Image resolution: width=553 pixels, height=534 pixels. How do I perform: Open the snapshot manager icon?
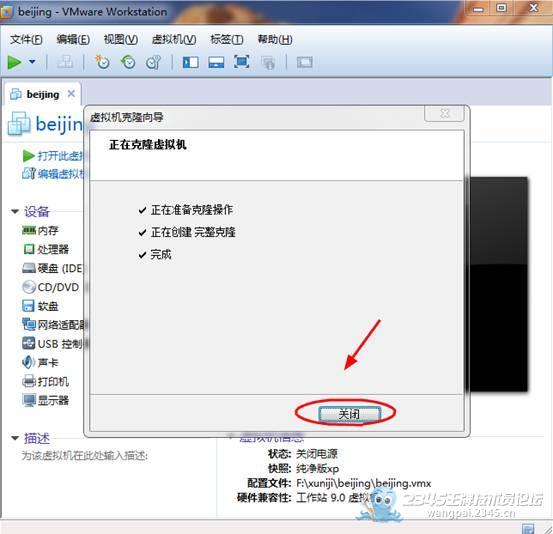153,62
